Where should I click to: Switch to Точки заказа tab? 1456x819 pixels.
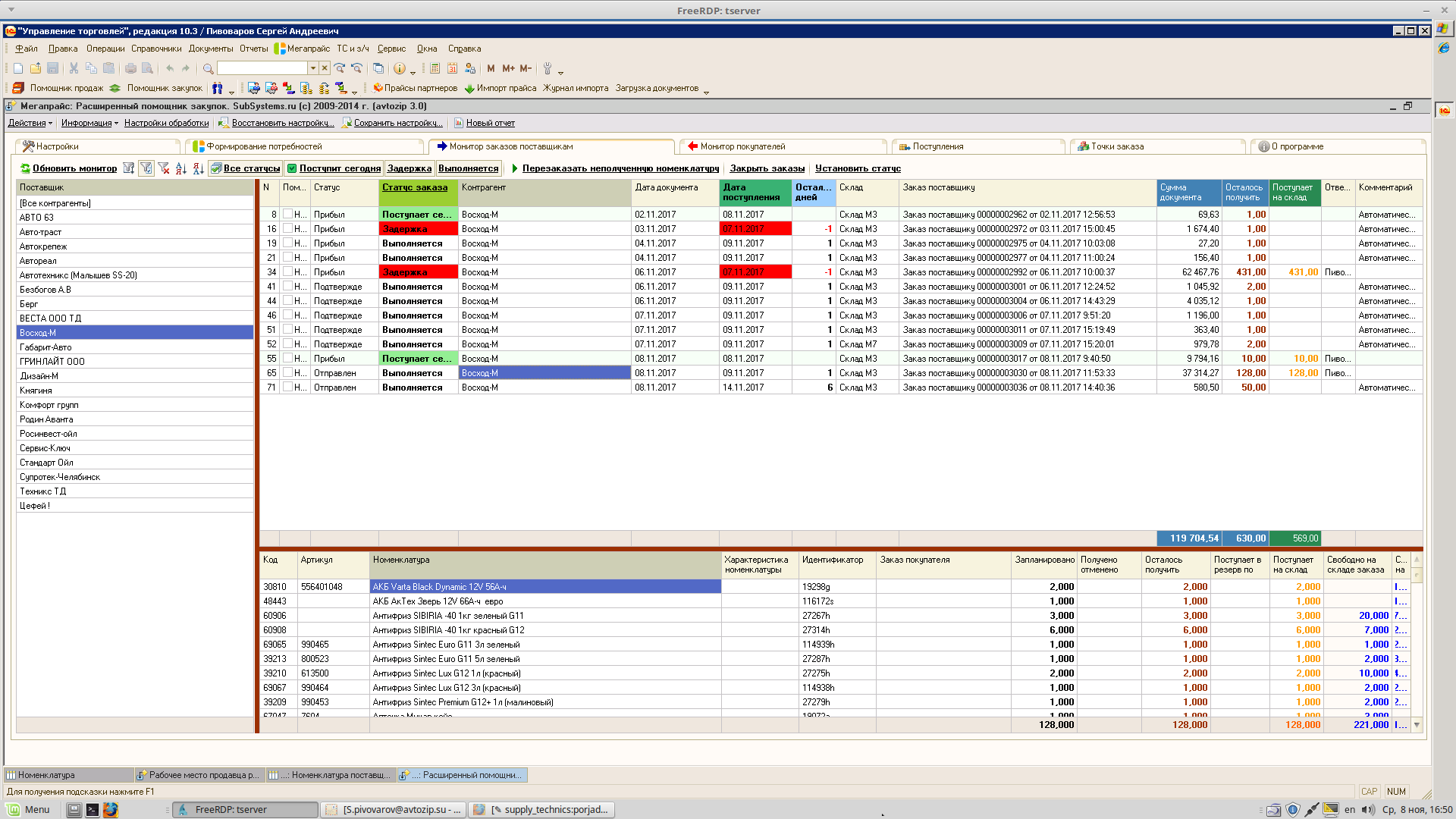tap(1117, 146)
